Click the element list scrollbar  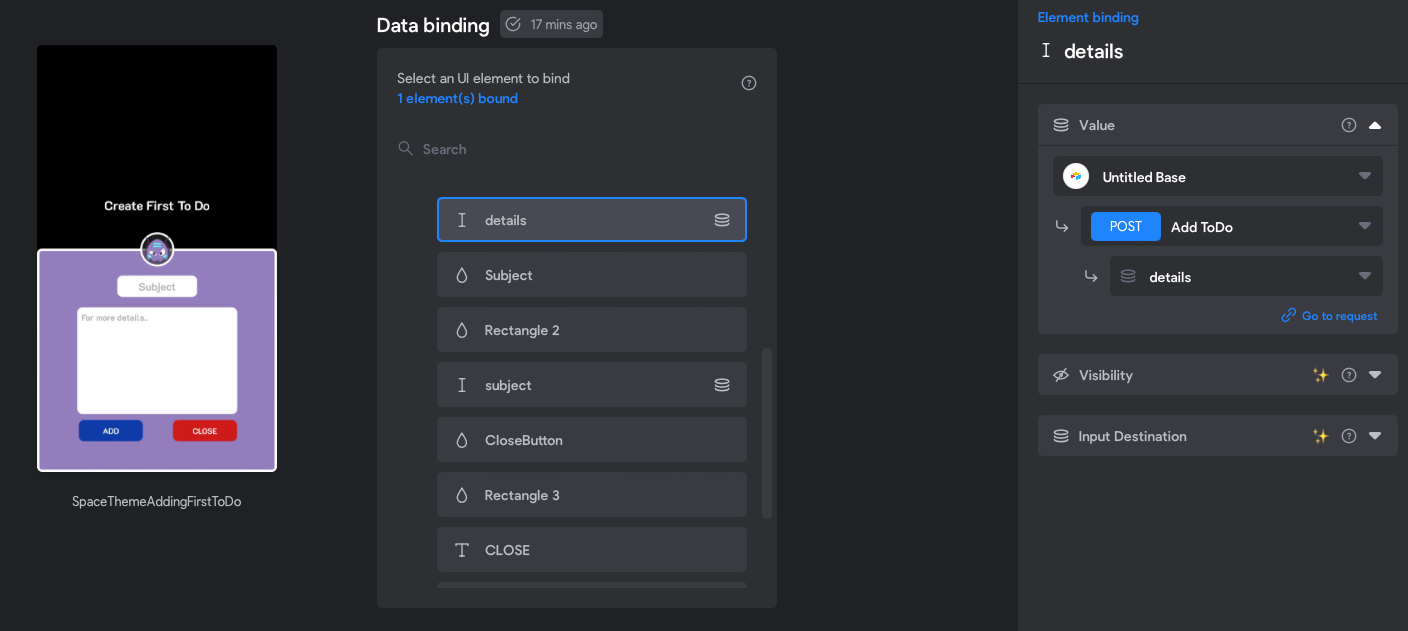point(767,433)
